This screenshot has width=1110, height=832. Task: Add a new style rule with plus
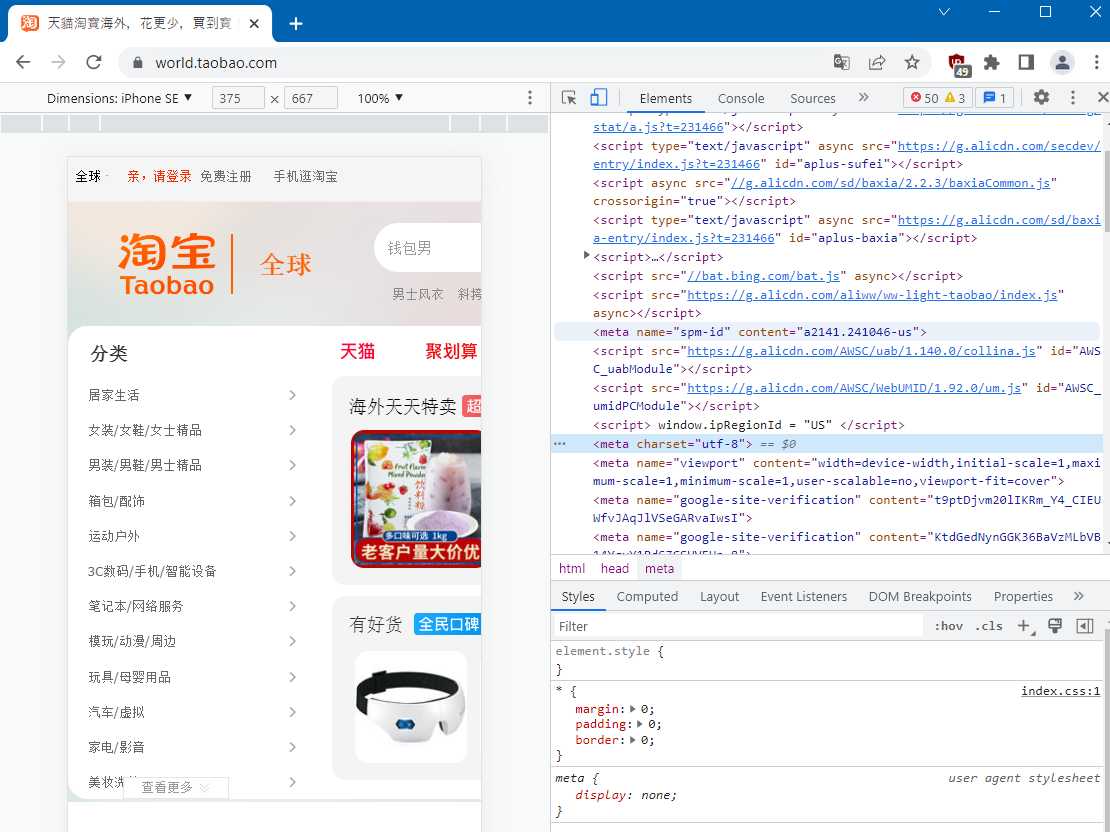point(1024,626)
